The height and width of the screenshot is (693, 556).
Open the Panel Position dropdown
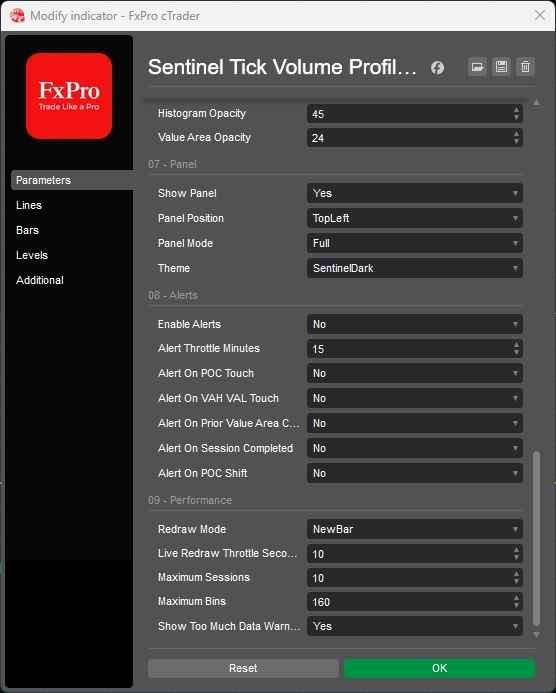(415, 218)
